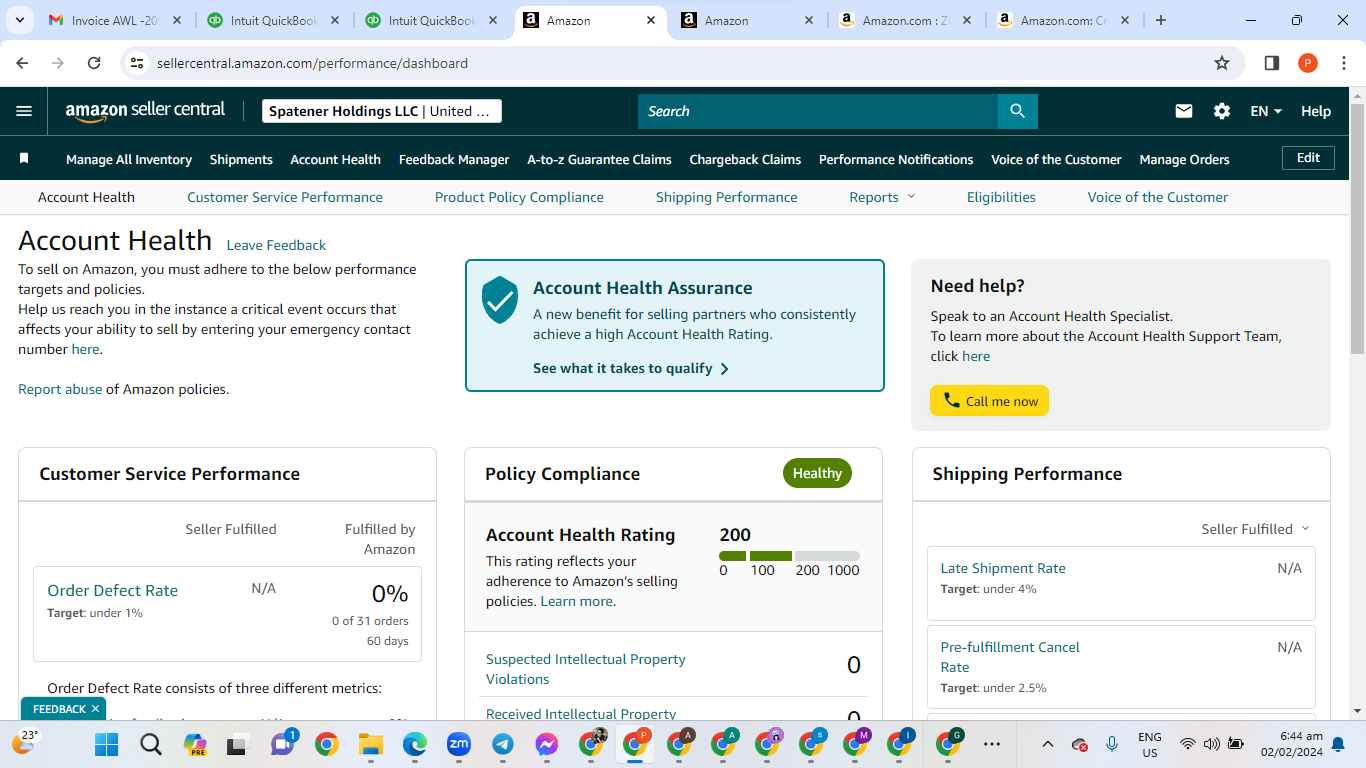This screenshot has height=768, width=1366.
Task: Switch to the first Intuit QuickBooks tab
Action: click(x=274, y=20)
